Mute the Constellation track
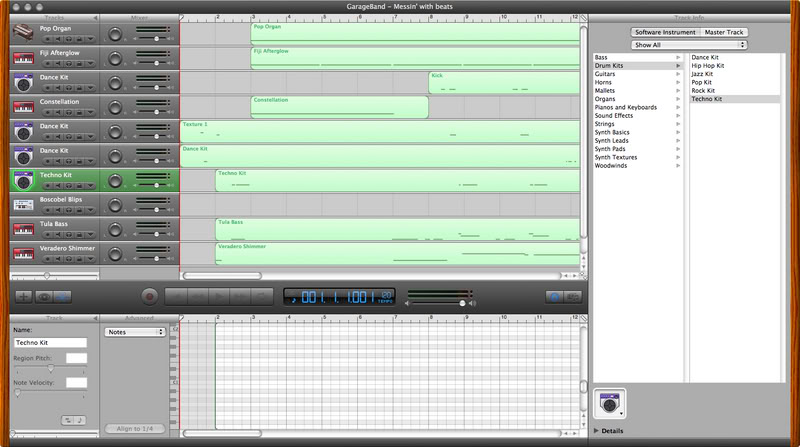 tap(58, 113)
